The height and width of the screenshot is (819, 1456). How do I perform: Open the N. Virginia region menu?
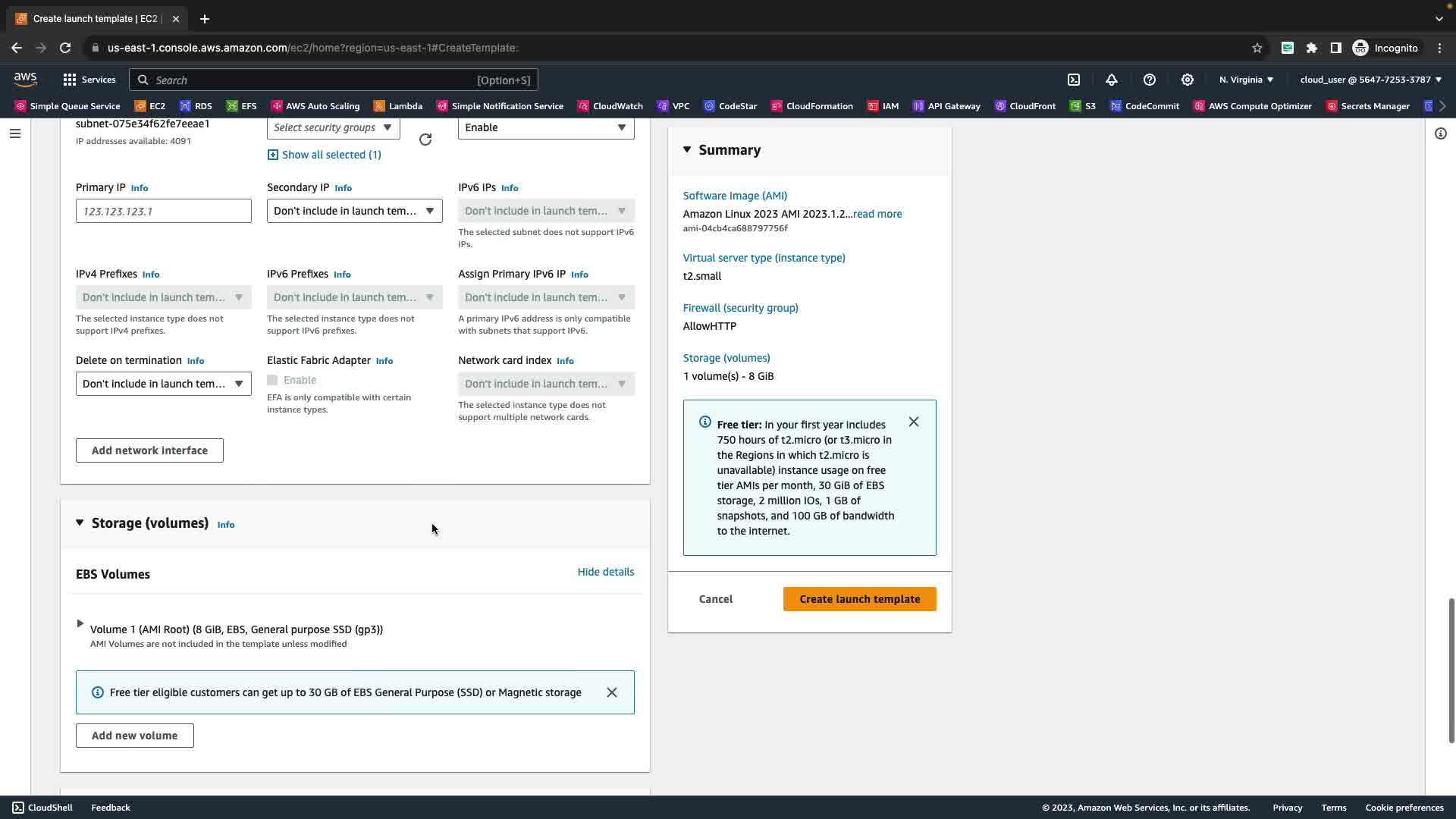(1246, 80)
